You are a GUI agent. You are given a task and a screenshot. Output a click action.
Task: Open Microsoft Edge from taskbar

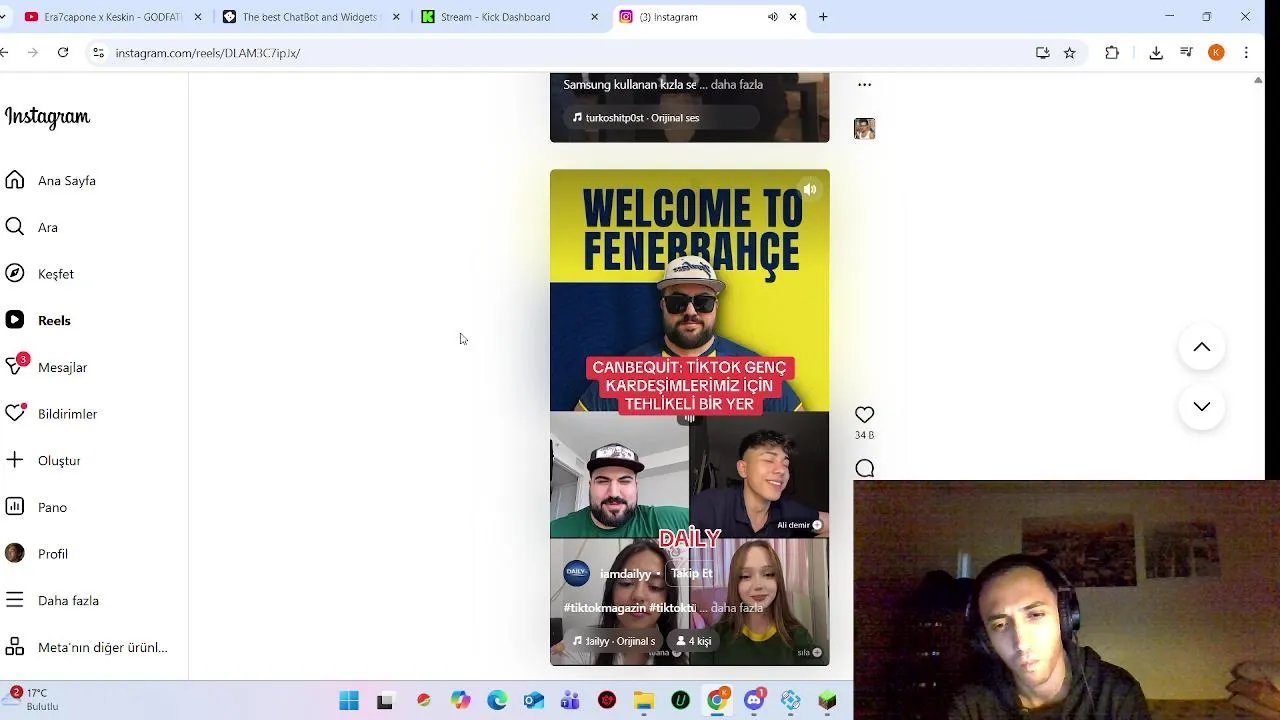[497, 701]
